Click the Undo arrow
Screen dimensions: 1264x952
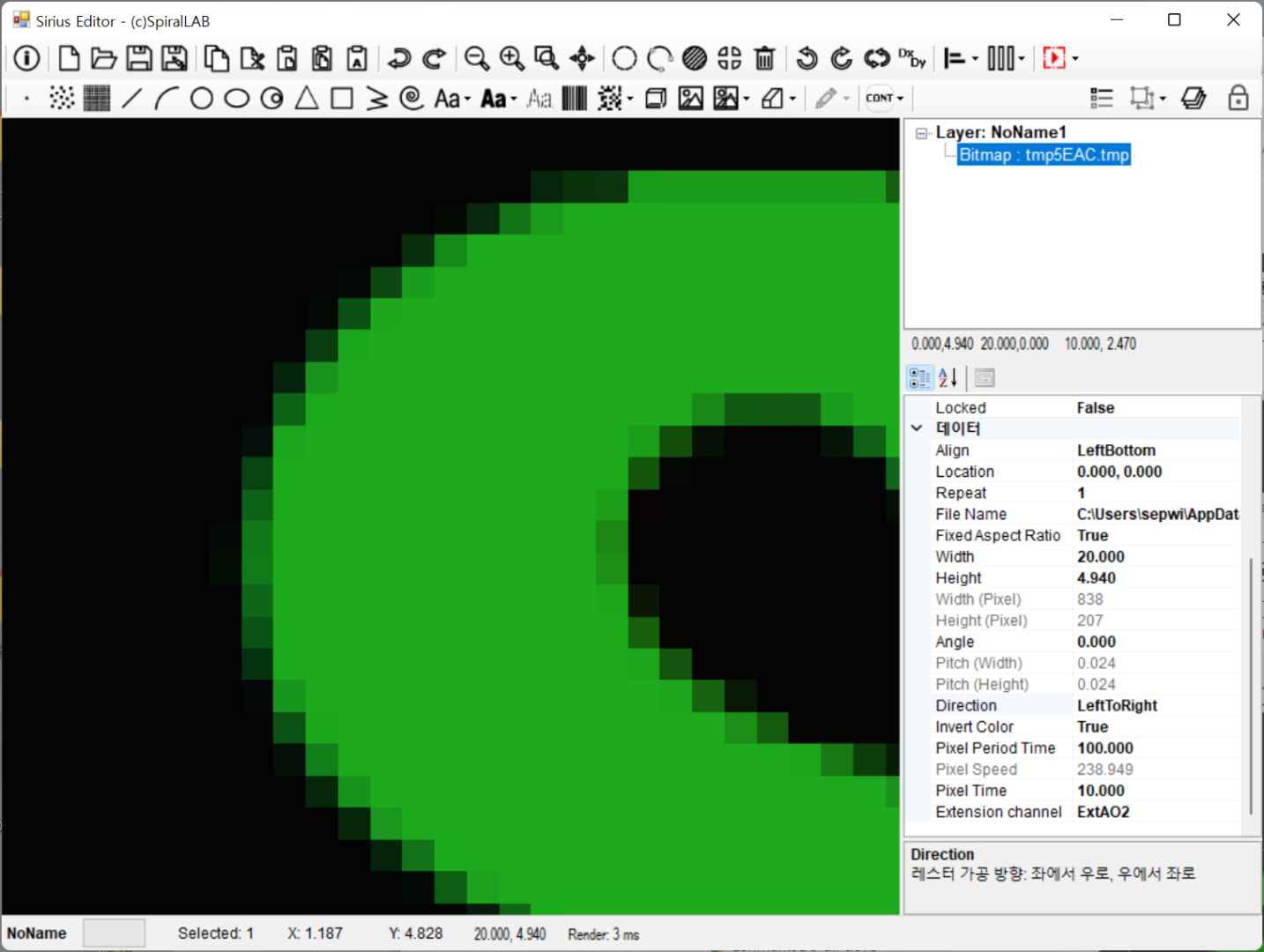click(x=399, y=58)
